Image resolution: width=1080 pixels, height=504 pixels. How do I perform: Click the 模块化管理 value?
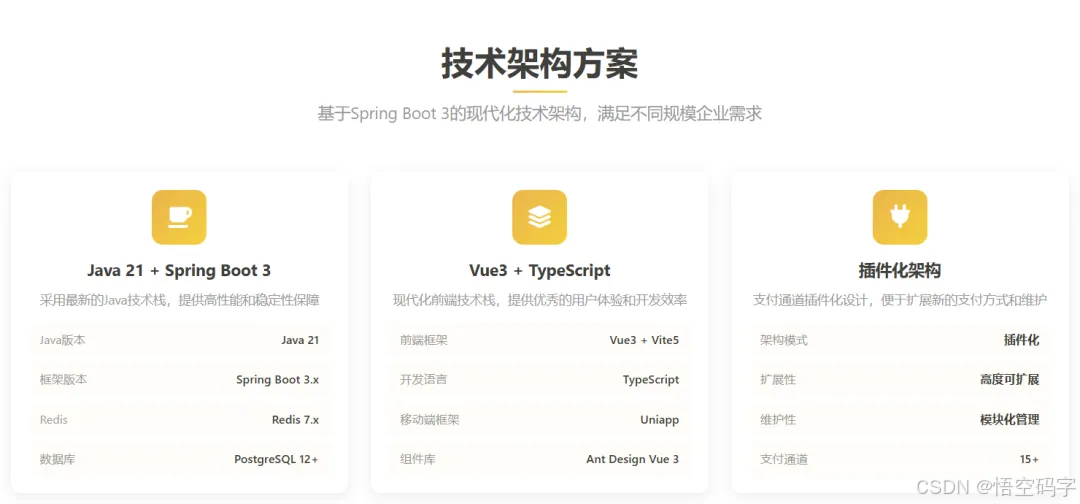(1010, 419)
